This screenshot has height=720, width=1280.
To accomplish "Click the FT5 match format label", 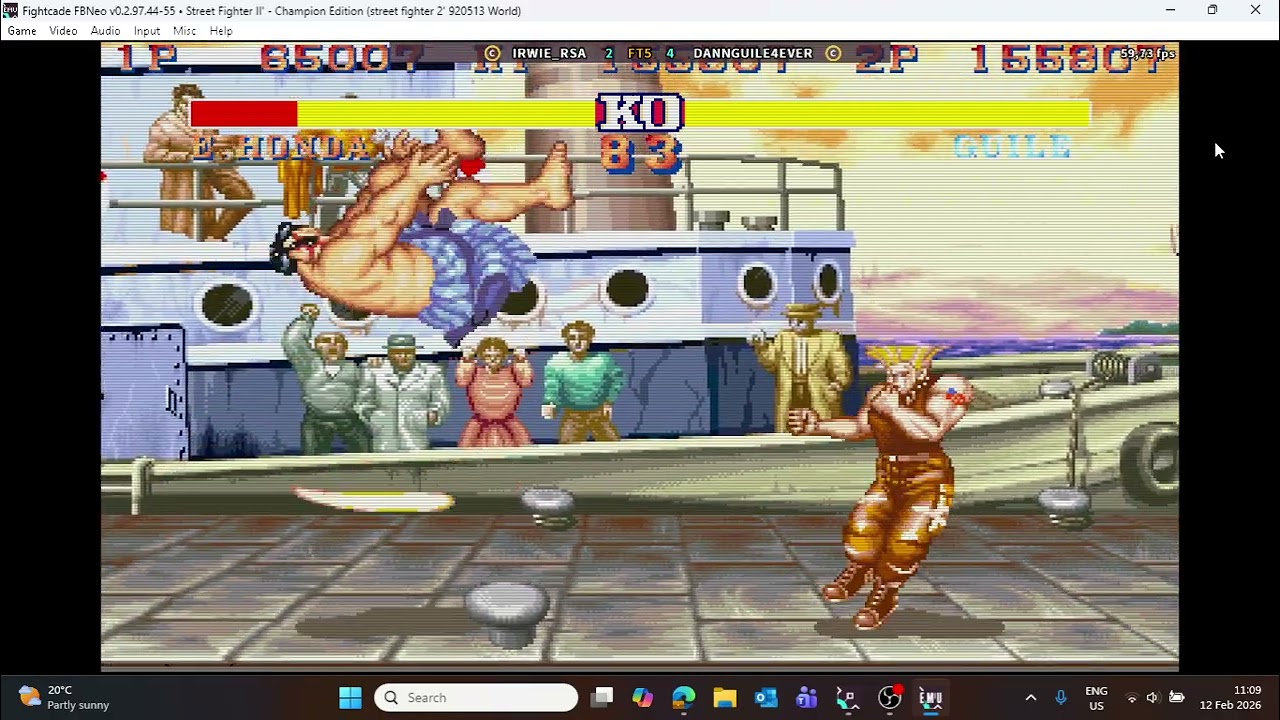I will pos(640,54).
